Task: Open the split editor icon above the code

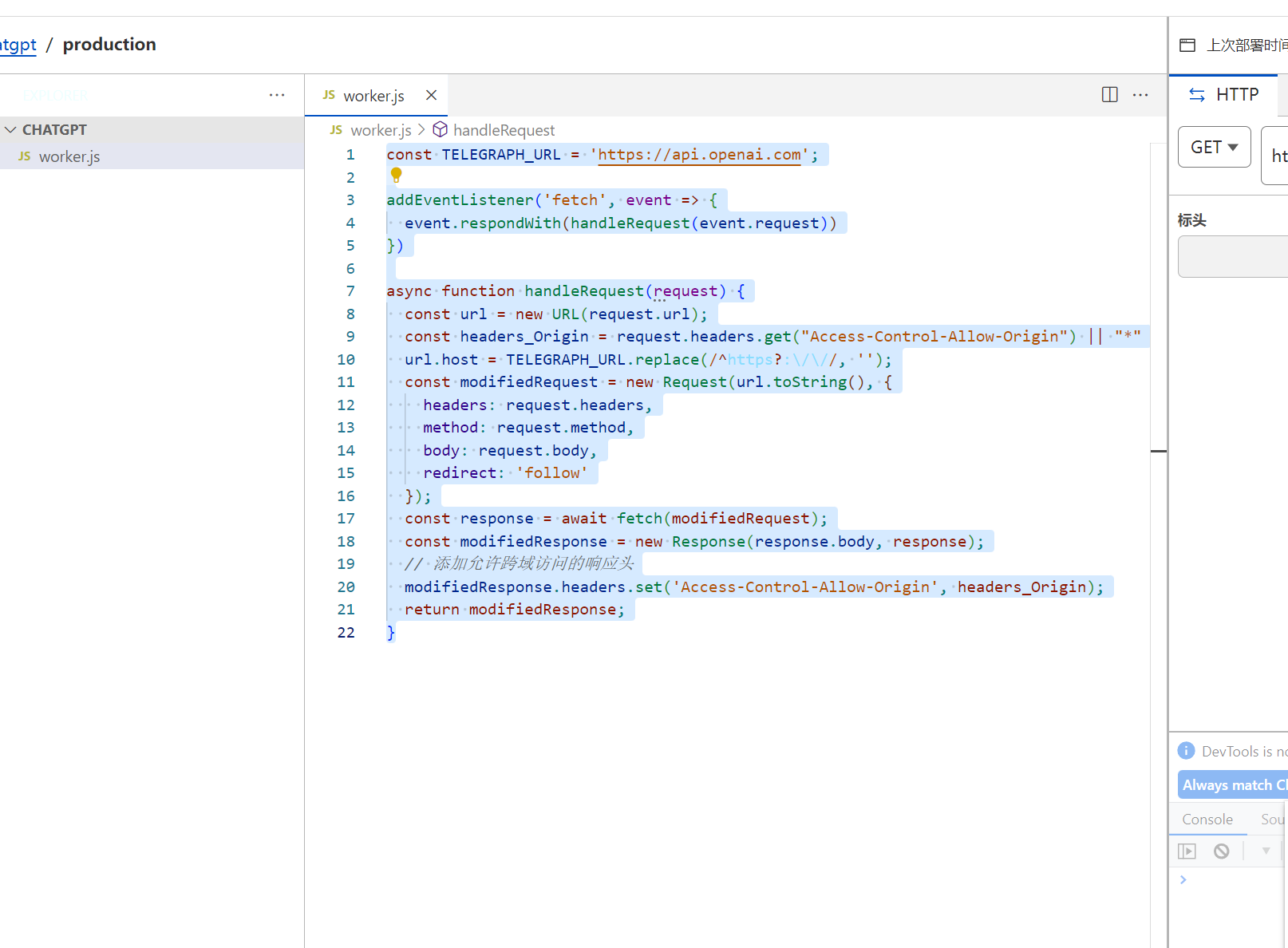Action: coord(1109,94)
